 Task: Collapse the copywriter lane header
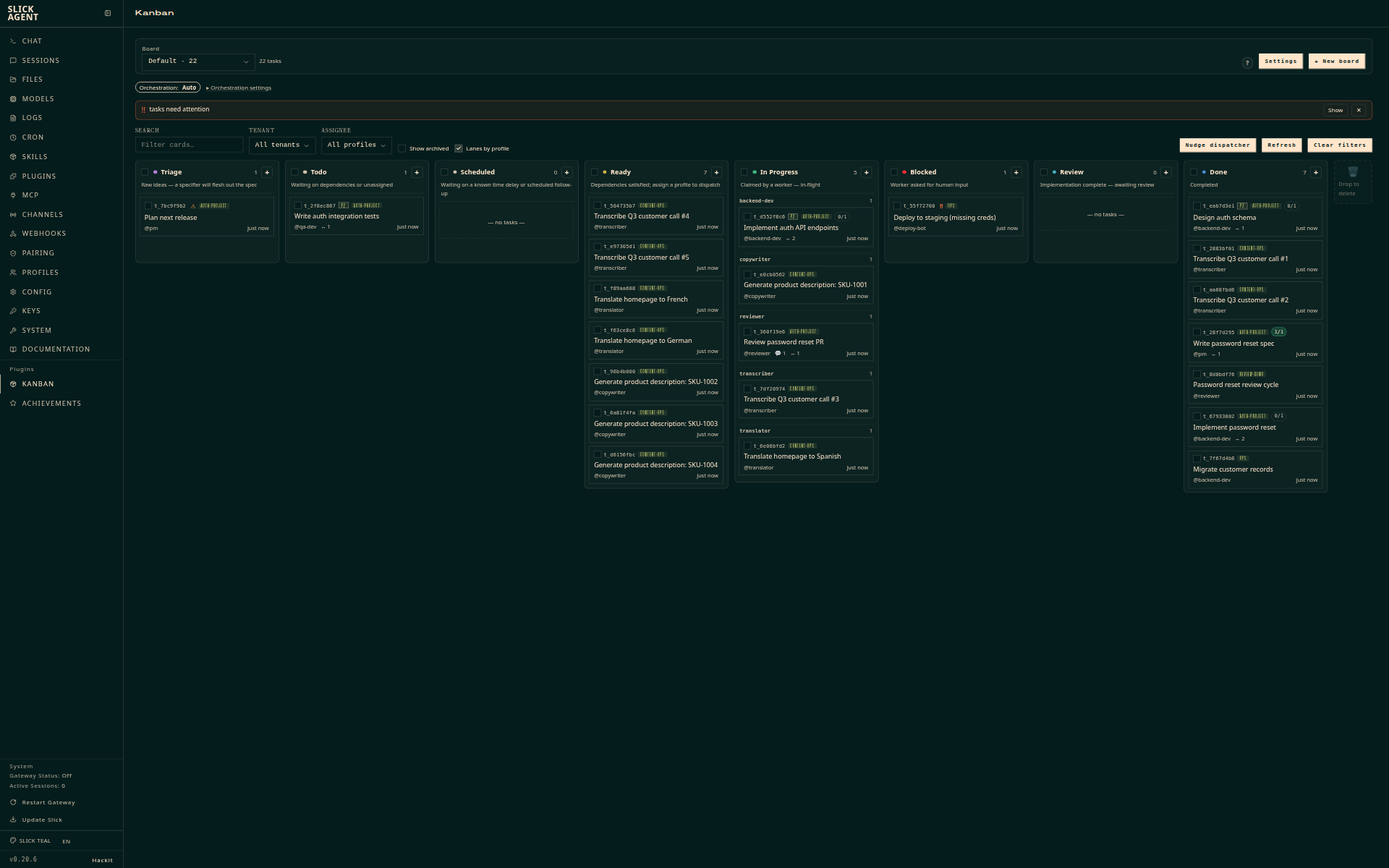(x=806, y=260)
